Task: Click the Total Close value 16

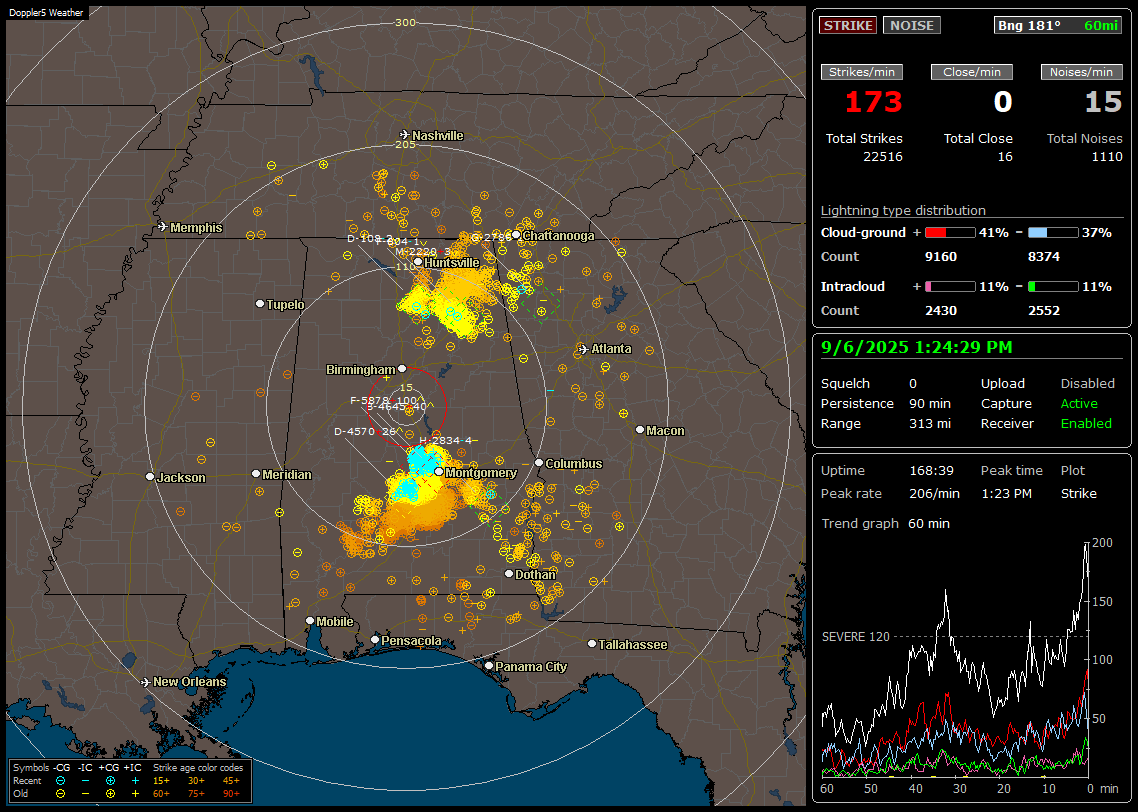Action: [1004, 157]
